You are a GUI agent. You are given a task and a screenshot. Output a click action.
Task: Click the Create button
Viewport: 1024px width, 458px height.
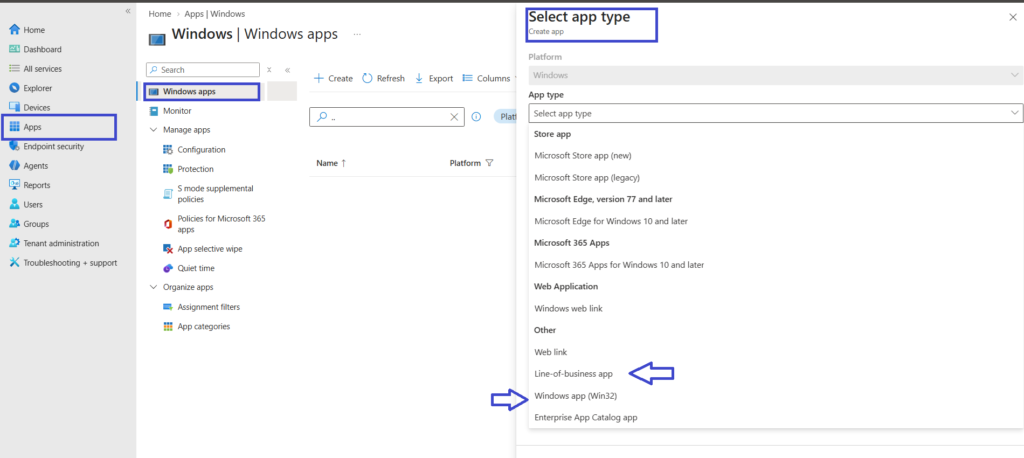[333, 78]
